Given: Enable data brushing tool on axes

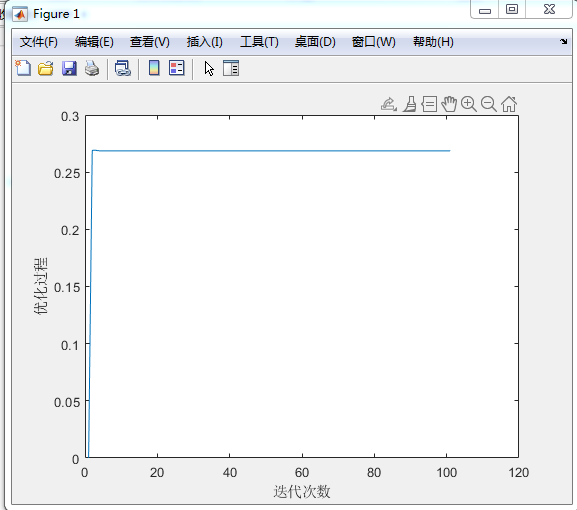Looking at the screenshot, I should [410, 104].
